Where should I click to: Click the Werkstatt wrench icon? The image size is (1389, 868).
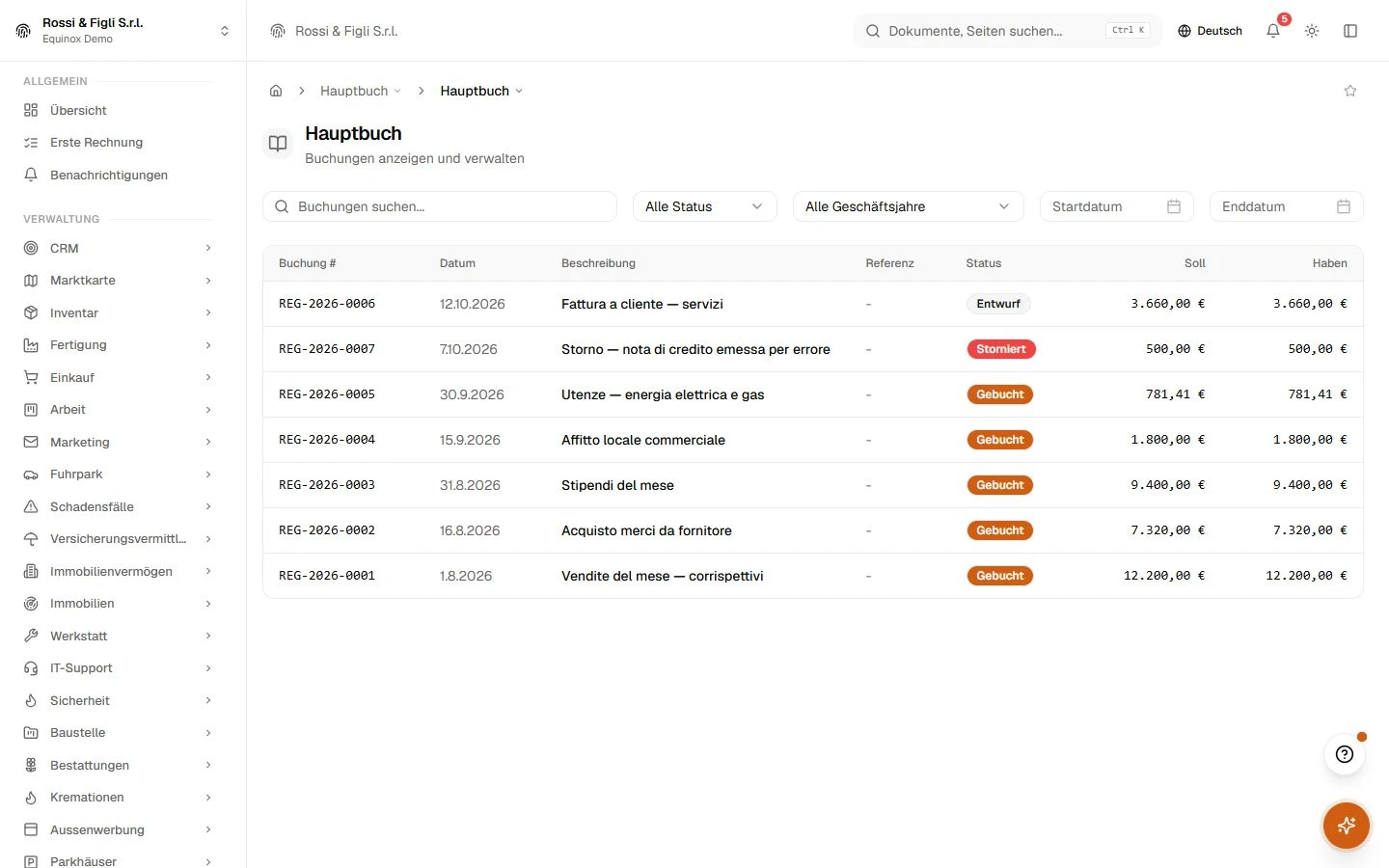click(31, 636)
